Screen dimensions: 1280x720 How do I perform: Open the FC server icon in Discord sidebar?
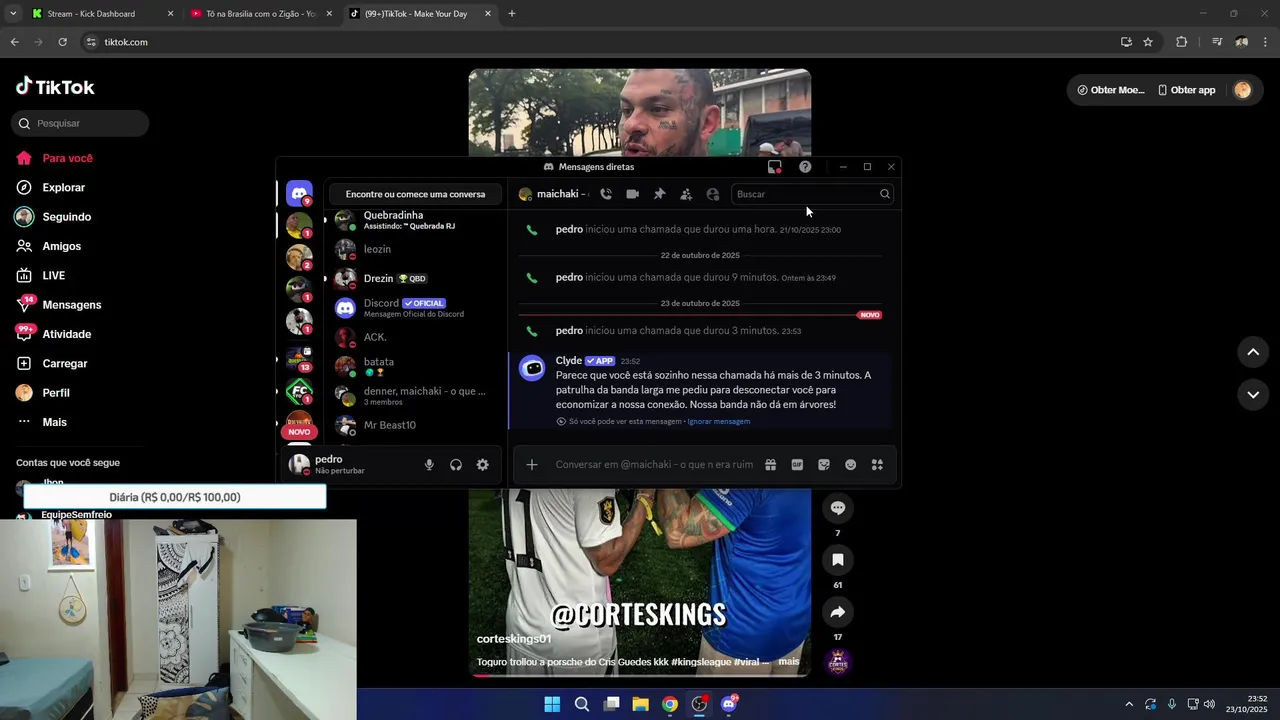[299, 390]
